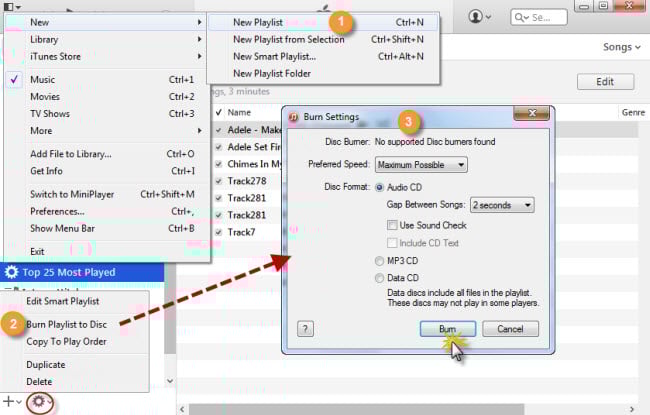This screenshot has height=415, width=650.
Task: Choose New Playlist Folder
Action: point(323,73)
